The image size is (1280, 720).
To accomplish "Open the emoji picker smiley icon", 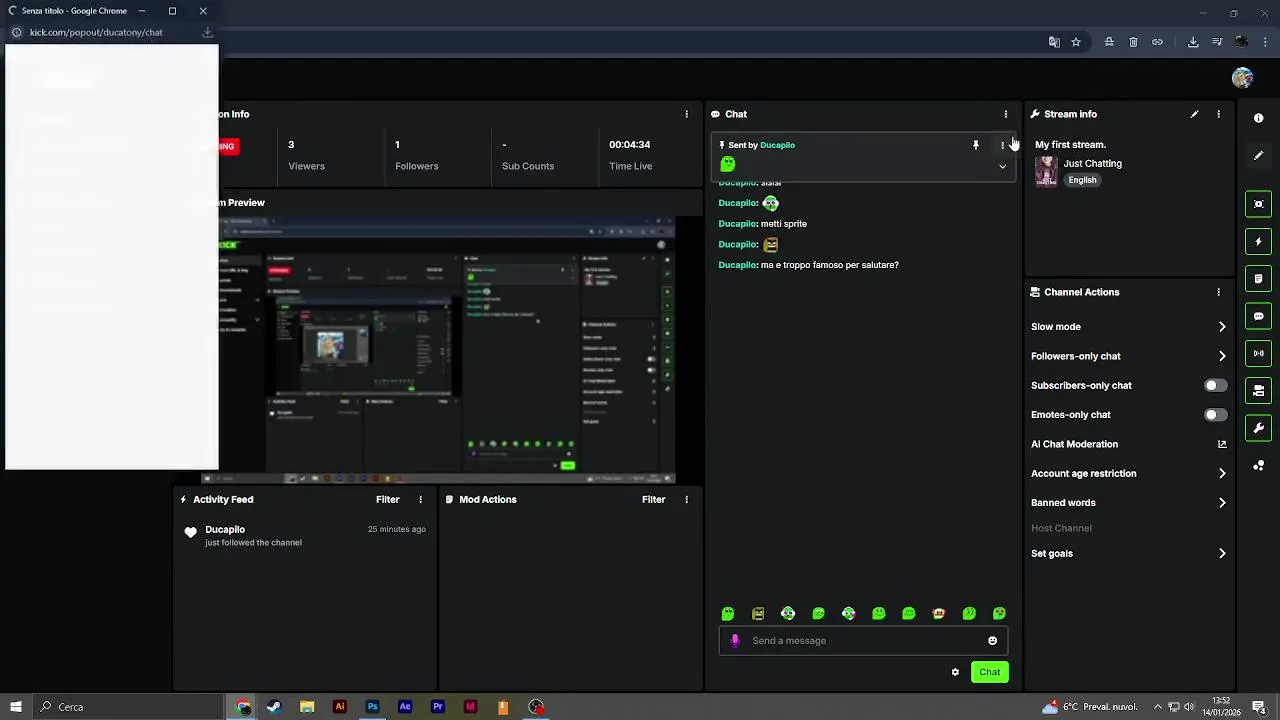I will tap(992, 641).
